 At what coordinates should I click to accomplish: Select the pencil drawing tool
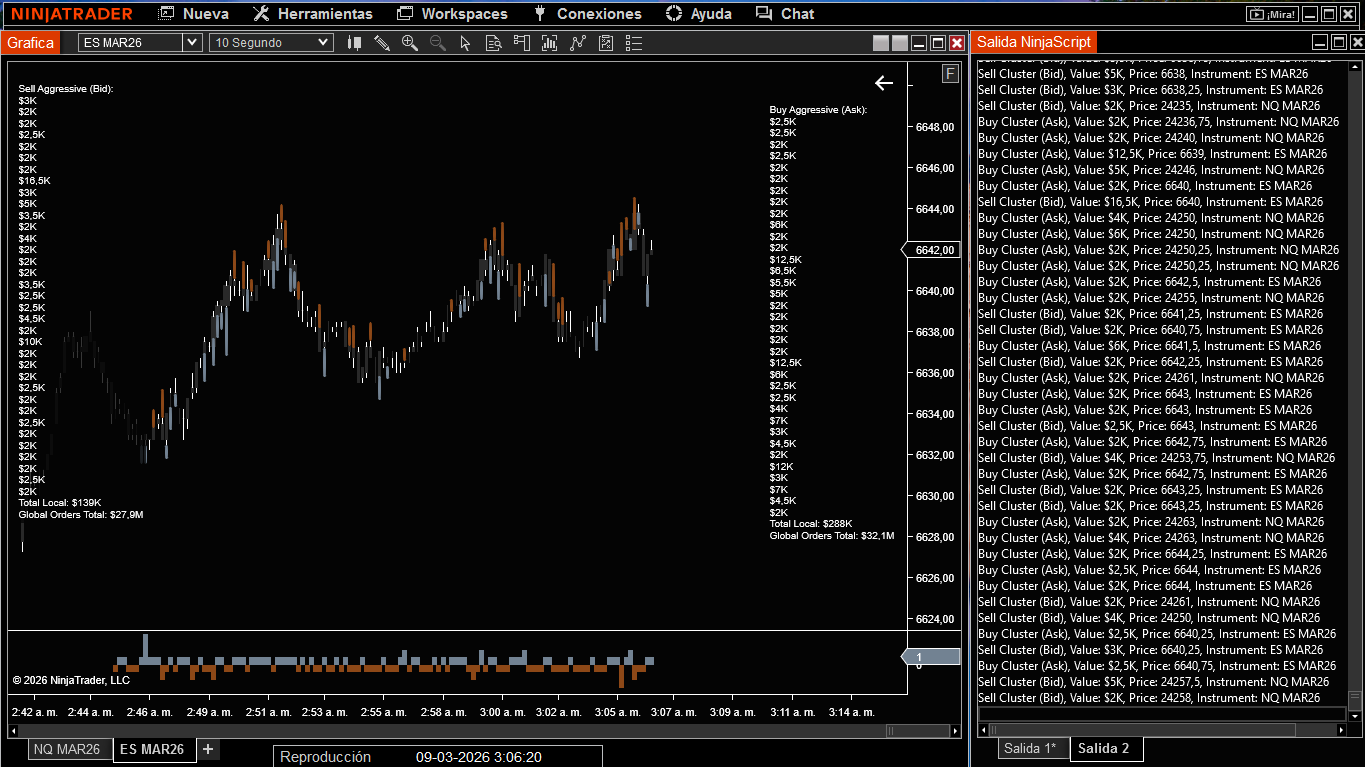[382, 42]
